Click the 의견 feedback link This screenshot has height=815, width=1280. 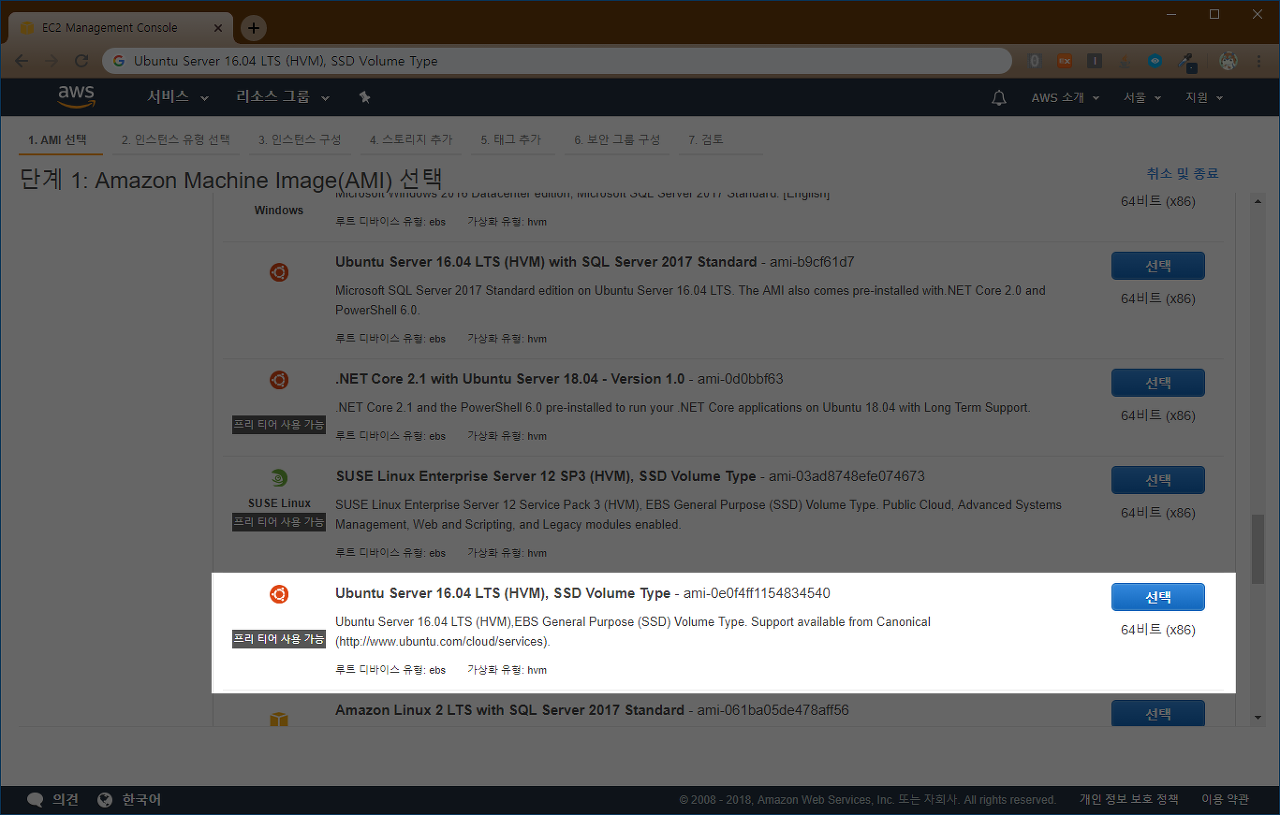point(66,800)
